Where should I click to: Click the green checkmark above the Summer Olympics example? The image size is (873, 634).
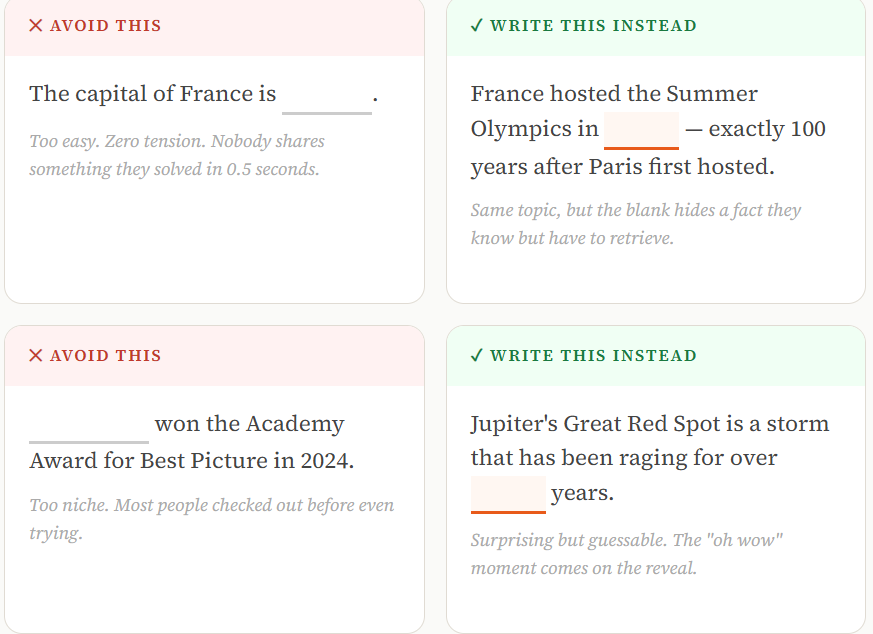477,26
